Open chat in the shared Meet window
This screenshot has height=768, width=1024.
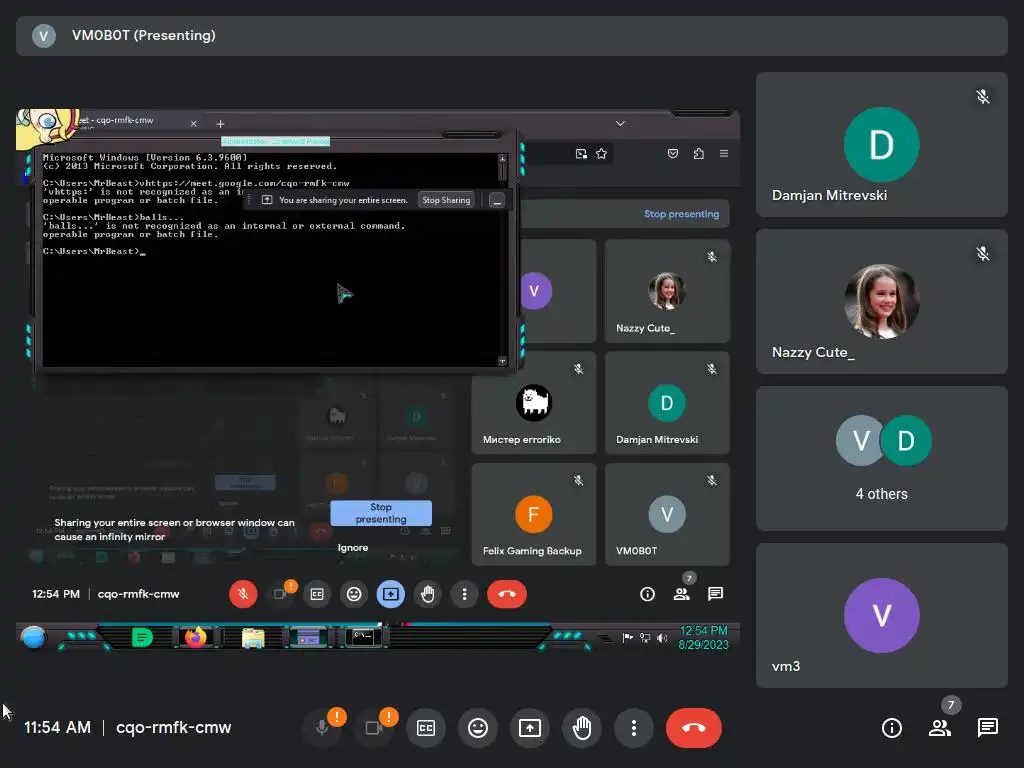tap(715, 594)
